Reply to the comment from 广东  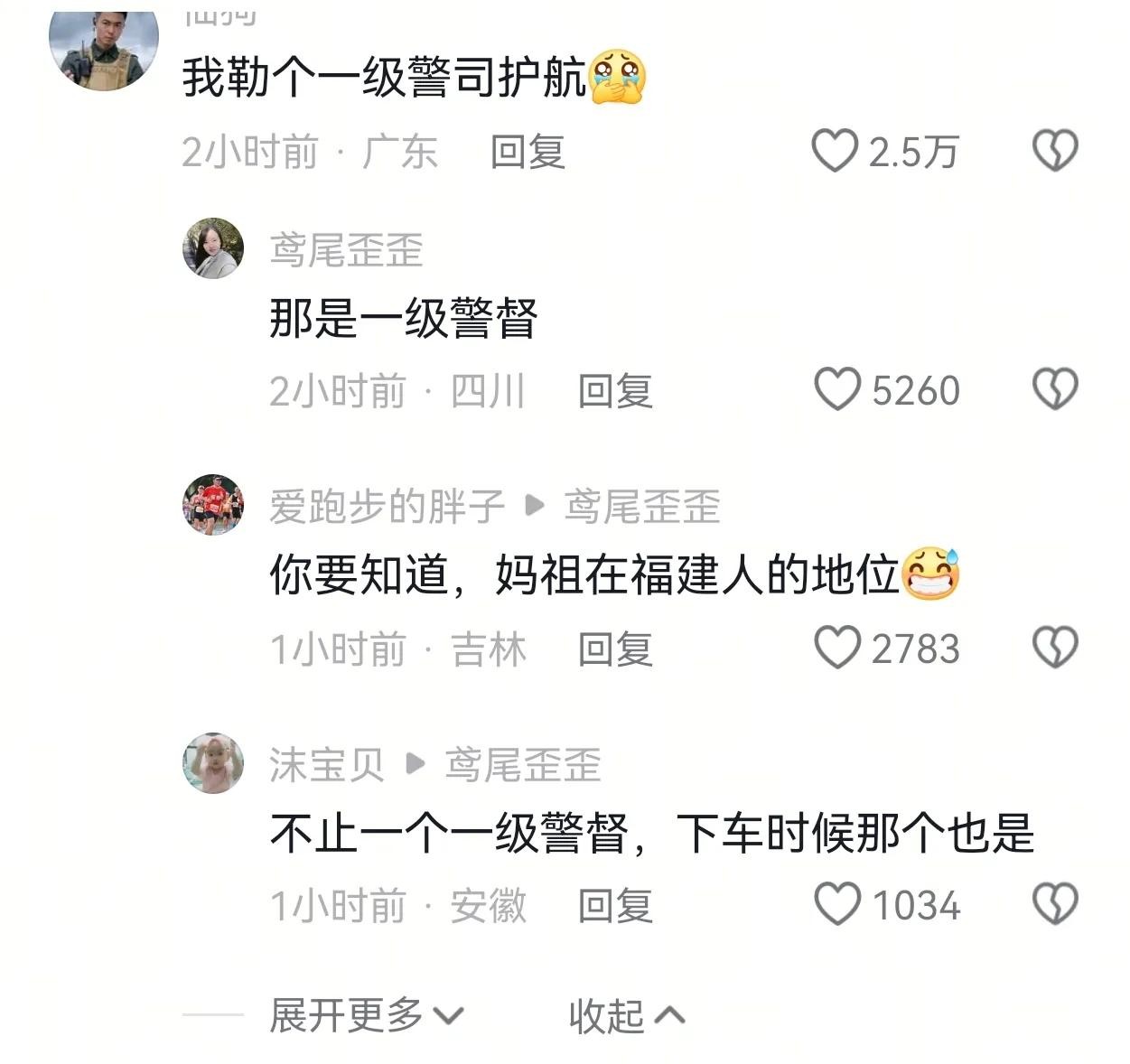click(528, 152)
